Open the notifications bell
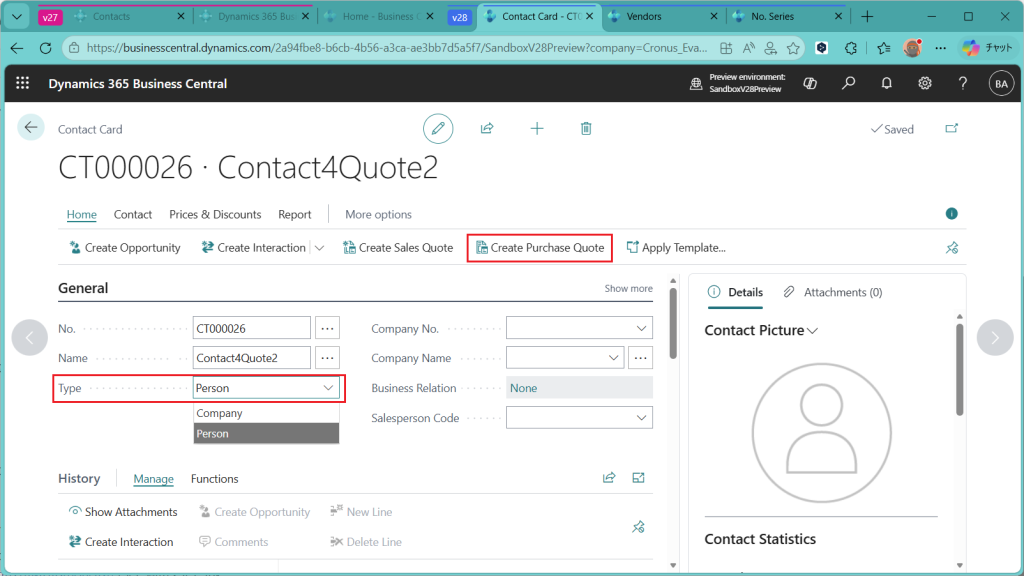The height and width of the screenshot is (576, 1024). click(886, 84)
